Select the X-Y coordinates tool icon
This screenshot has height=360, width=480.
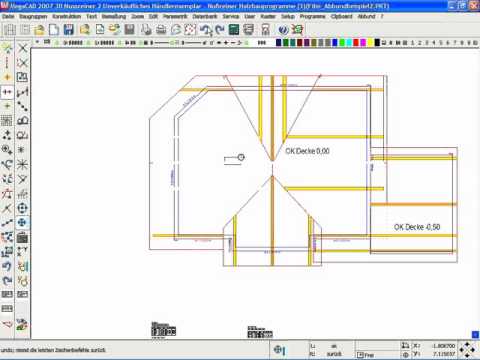(22, 252)
